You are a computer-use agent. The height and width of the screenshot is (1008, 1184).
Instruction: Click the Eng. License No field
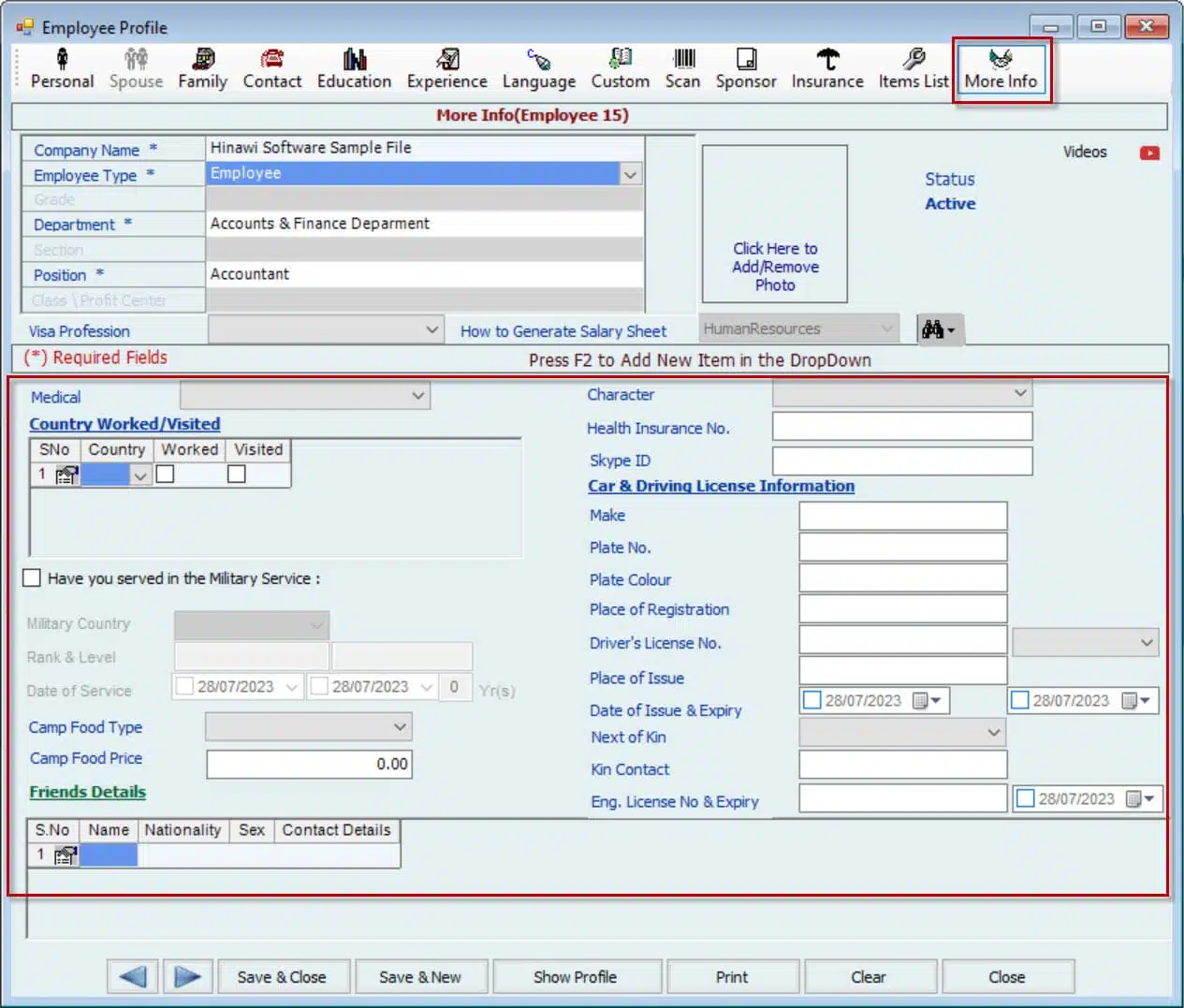point(903,798)
